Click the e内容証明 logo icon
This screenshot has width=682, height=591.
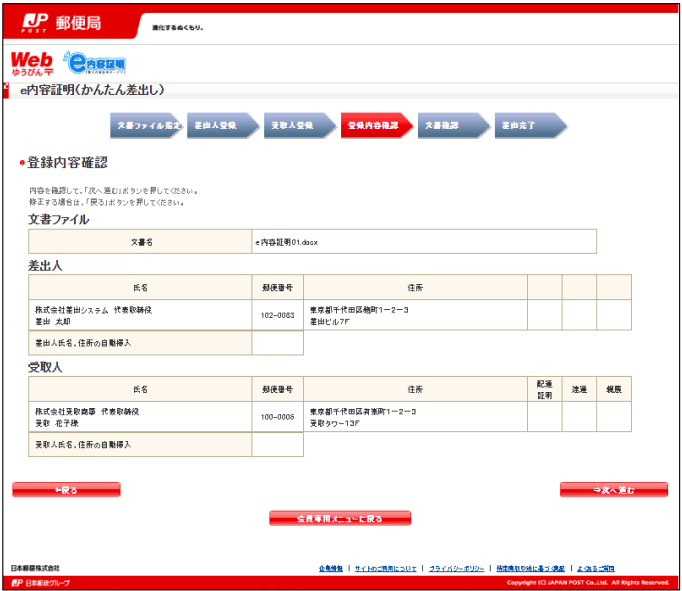pyautogui.click(x=95, y=63)
